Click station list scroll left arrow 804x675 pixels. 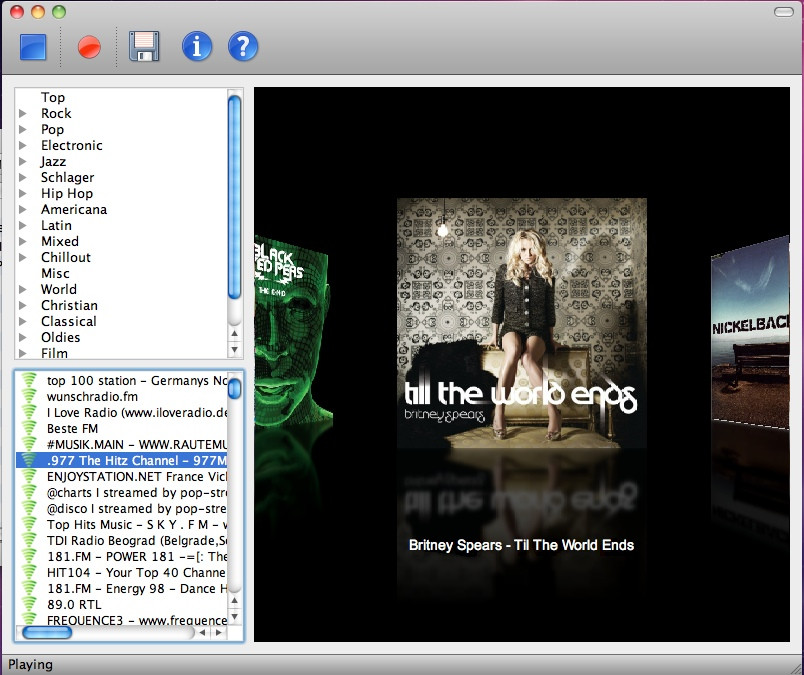pyautogui.click(x=203, y=632)
